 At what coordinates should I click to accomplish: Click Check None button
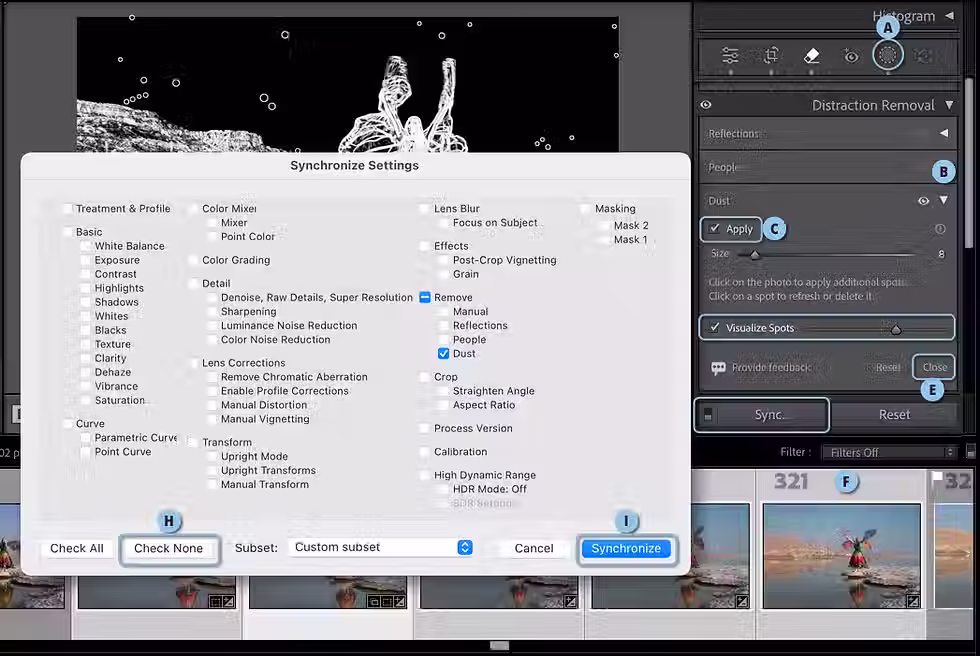169,549
